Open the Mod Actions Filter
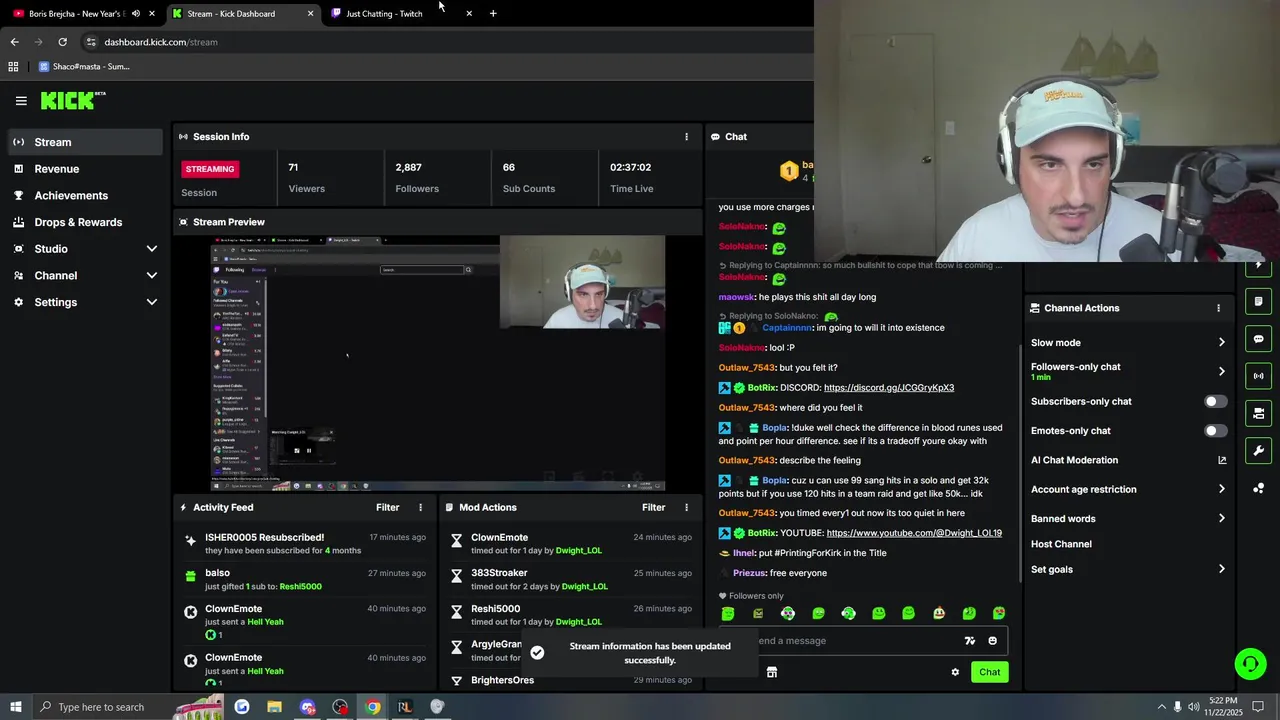The image size is (1280, 720). tap(653, 508)
